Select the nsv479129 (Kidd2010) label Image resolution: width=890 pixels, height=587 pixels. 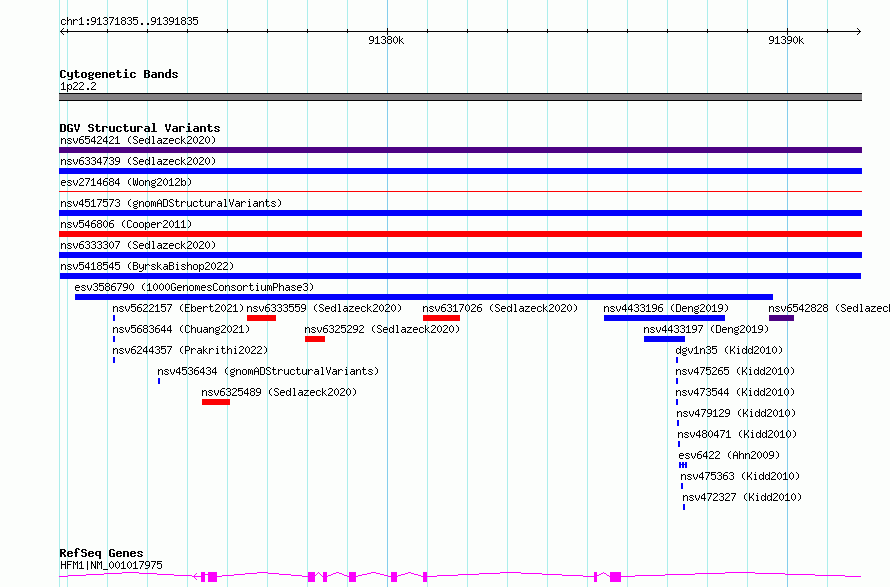[736, 413]
